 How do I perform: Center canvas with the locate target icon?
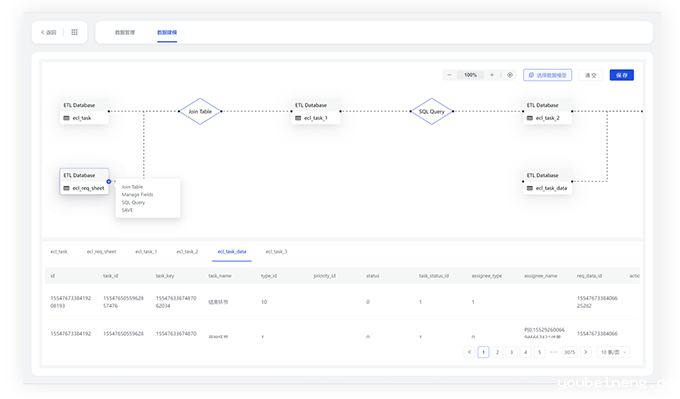tap(510, 75)
